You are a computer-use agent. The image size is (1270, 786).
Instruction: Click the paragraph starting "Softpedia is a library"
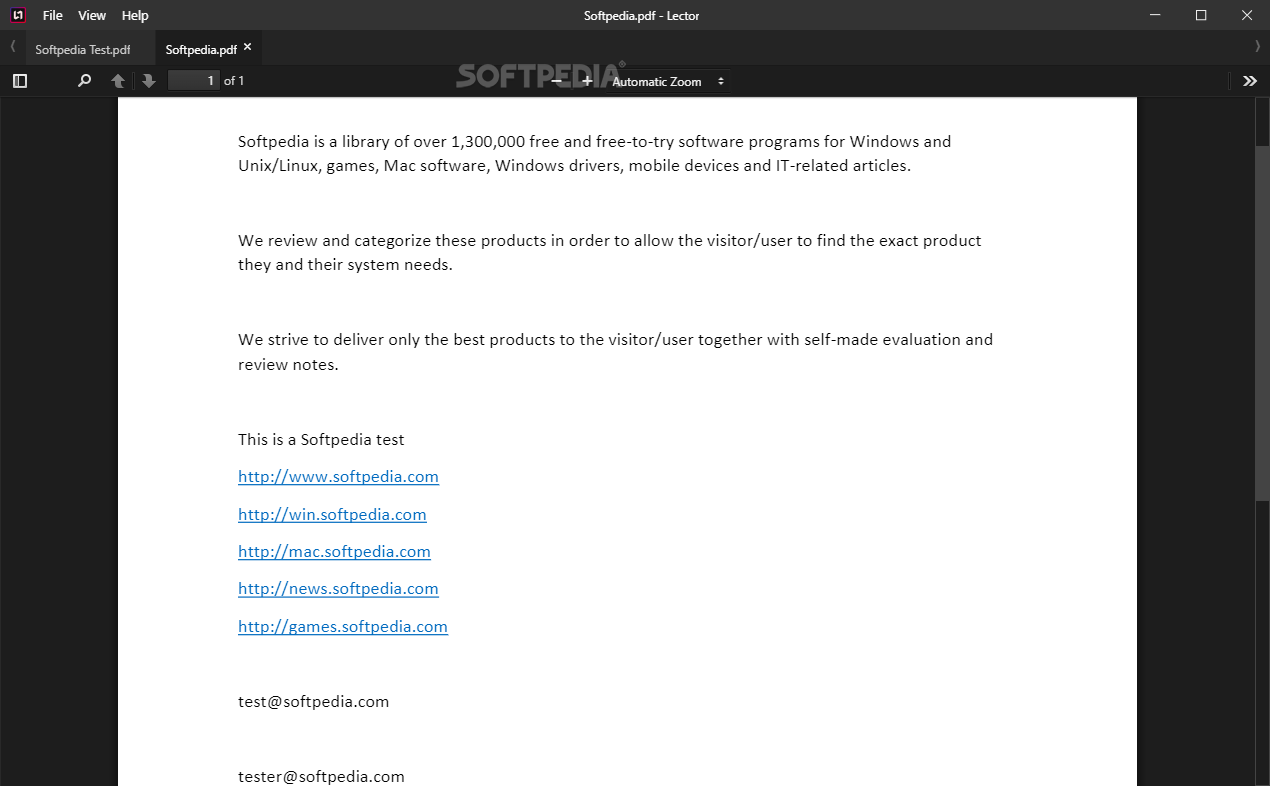[x=595, y=154]
